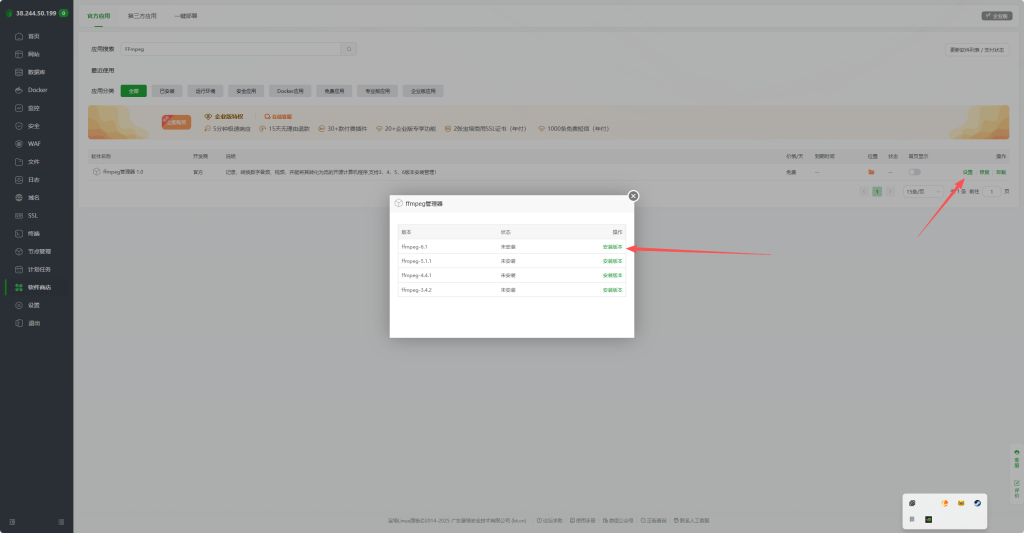Image resolution: width=1024 pixels, height=533 pixels.
Task: Click the FFmpeg application search field
Action: [x=230, y=48]
